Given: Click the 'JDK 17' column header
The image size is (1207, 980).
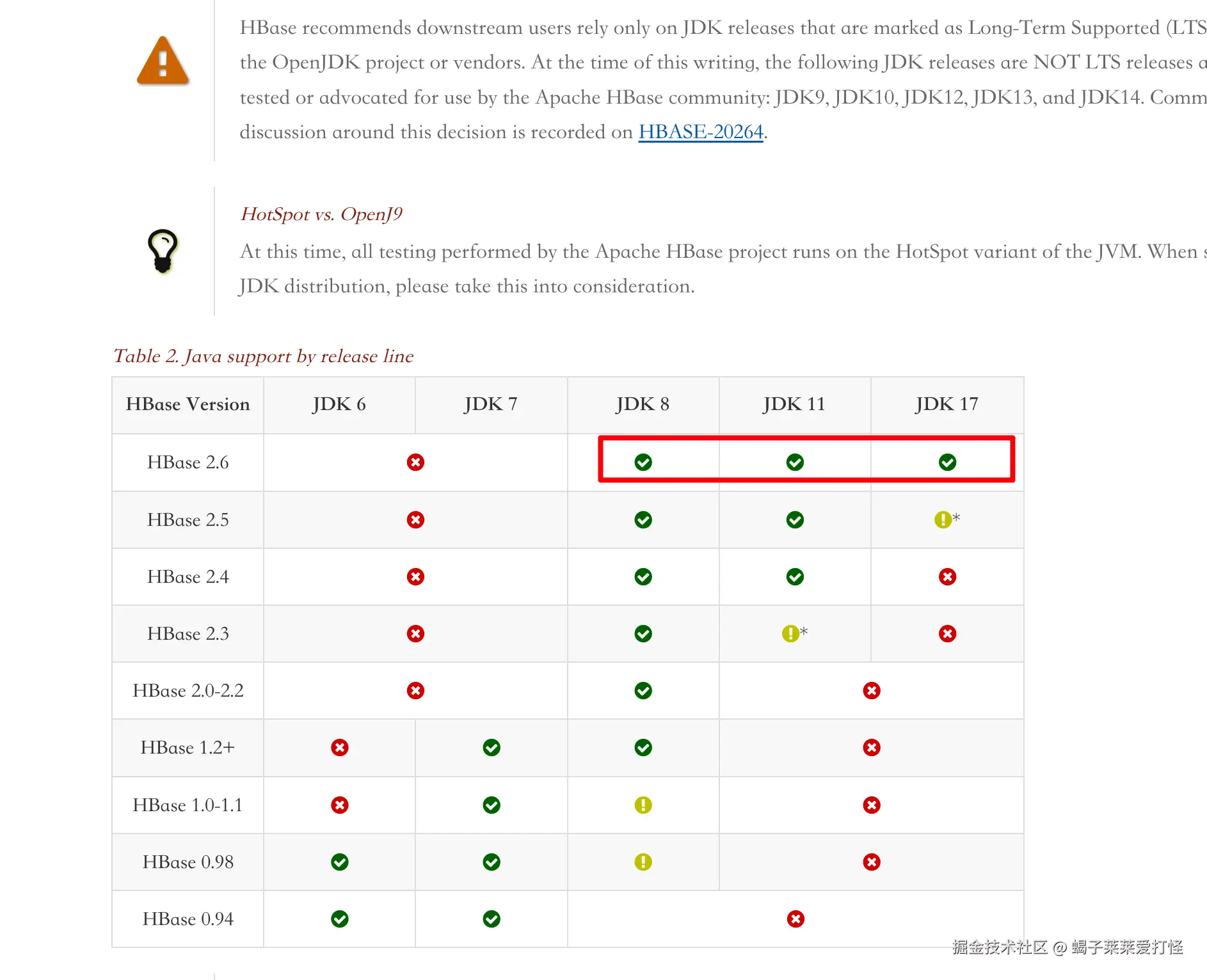Looking at the screenshot, I should (947, 404).
